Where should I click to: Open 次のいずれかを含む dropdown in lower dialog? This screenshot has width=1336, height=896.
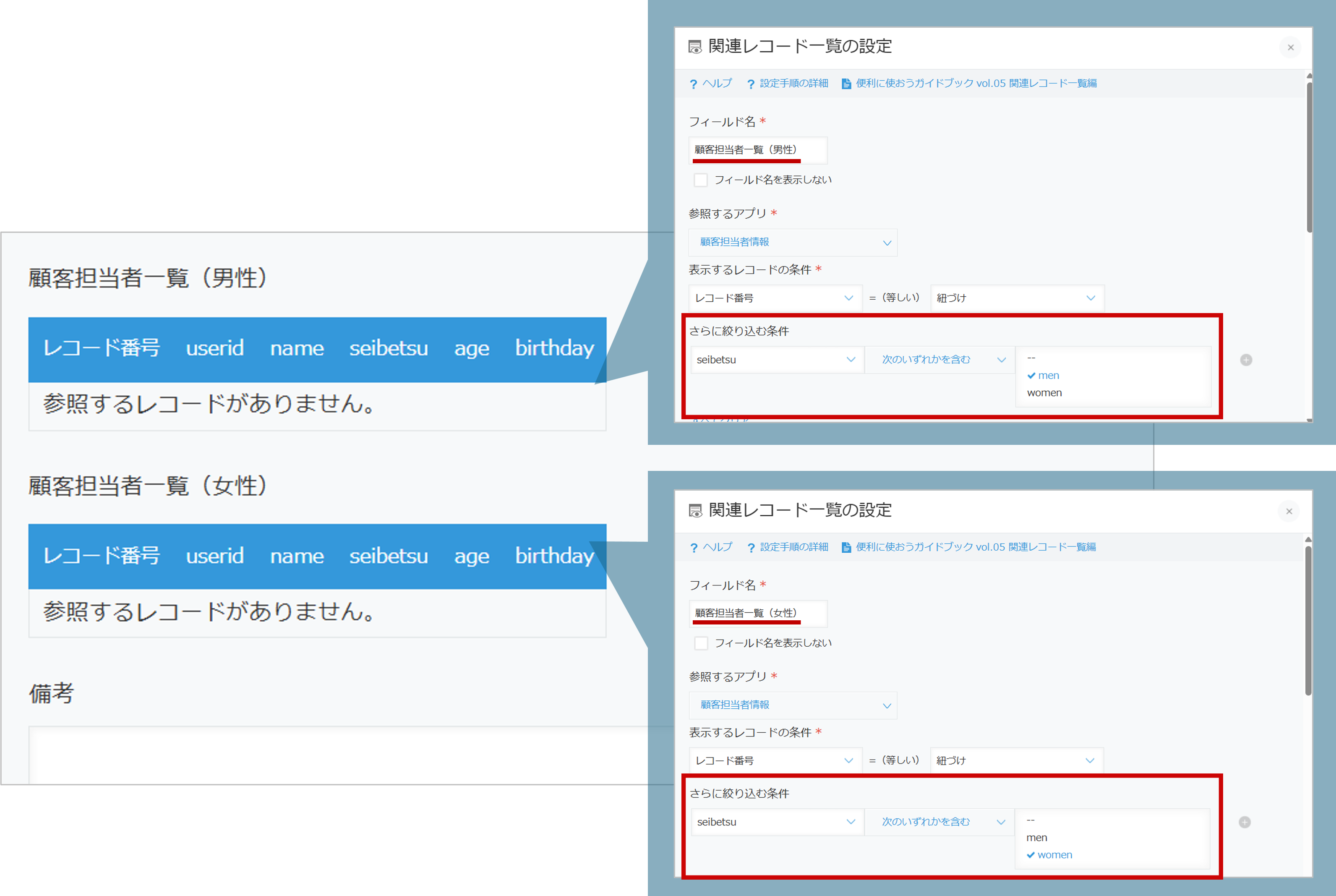(939, 822)
